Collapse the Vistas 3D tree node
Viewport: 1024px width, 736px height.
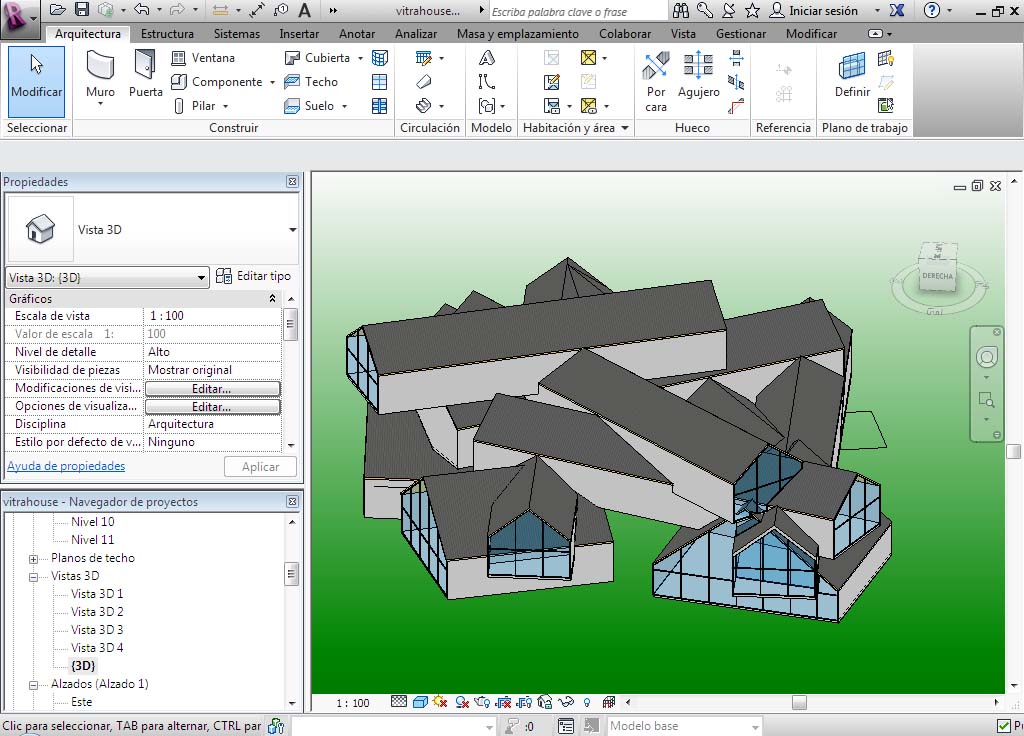(33, 577)
